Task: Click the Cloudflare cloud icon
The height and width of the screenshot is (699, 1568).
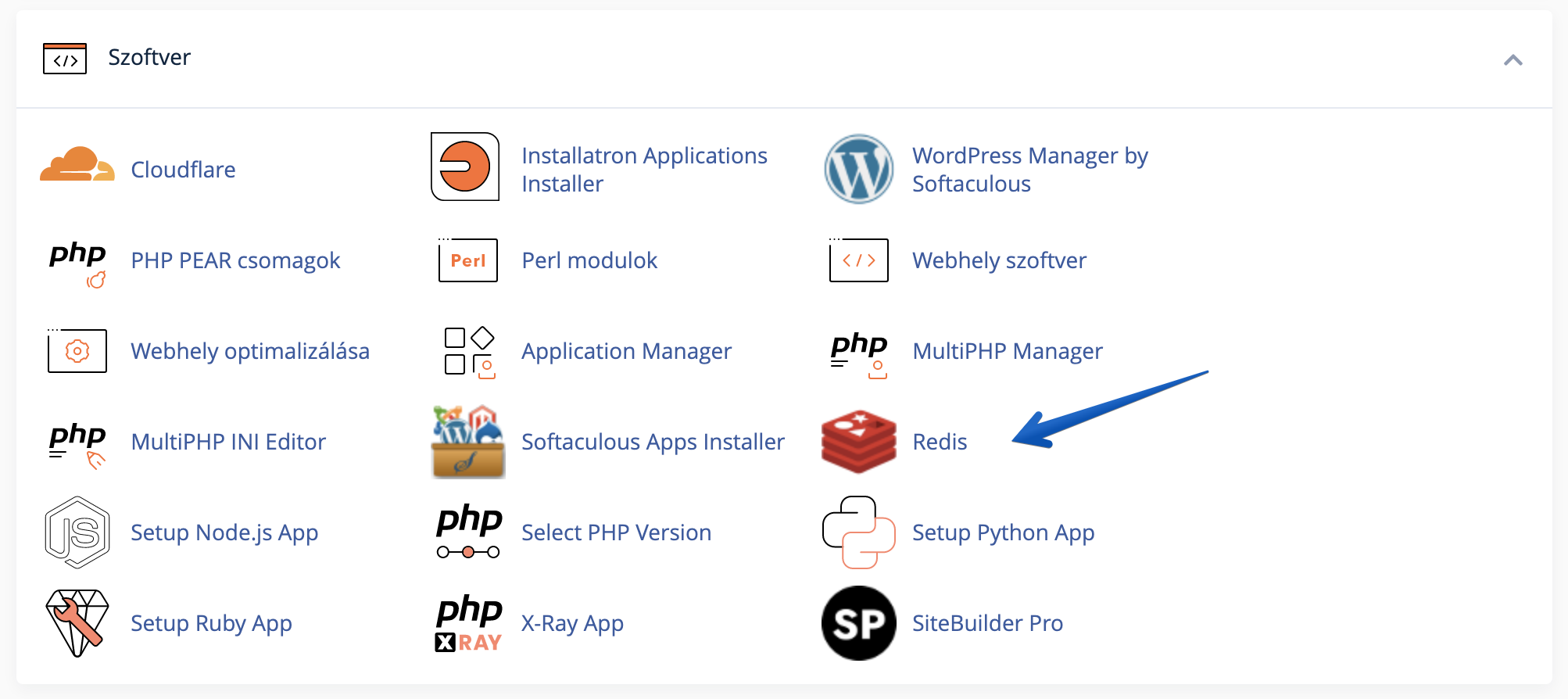Action: tap(77, 164)
